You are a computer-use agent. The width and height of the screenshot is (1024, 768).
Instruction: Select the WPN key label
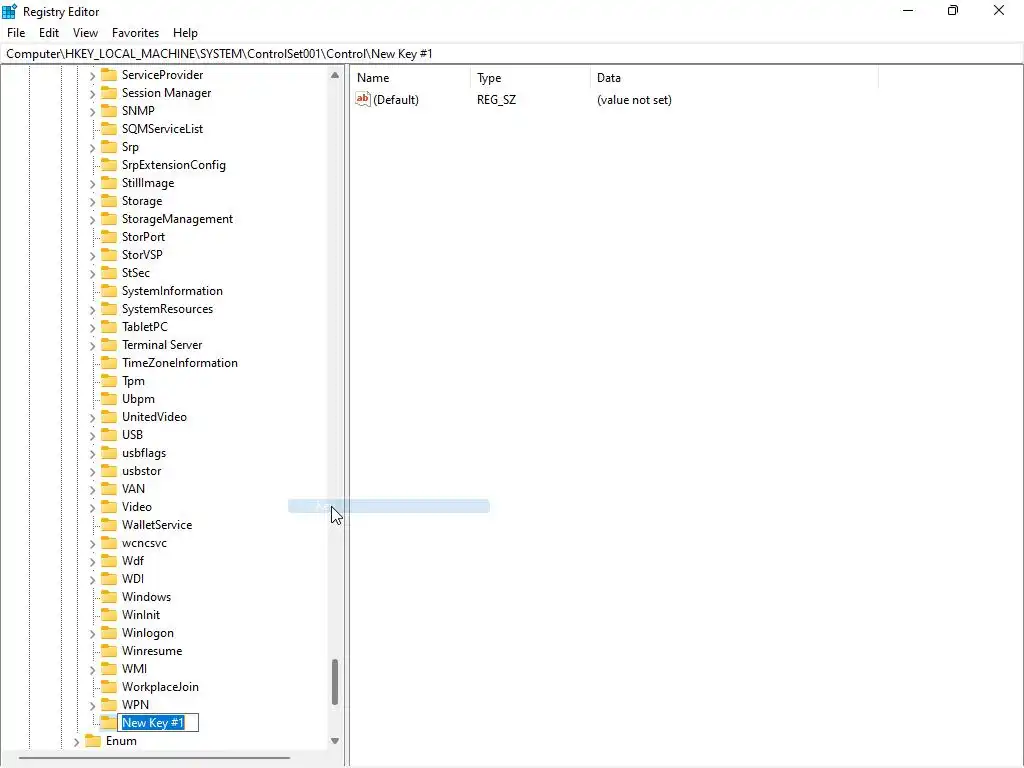135,705
